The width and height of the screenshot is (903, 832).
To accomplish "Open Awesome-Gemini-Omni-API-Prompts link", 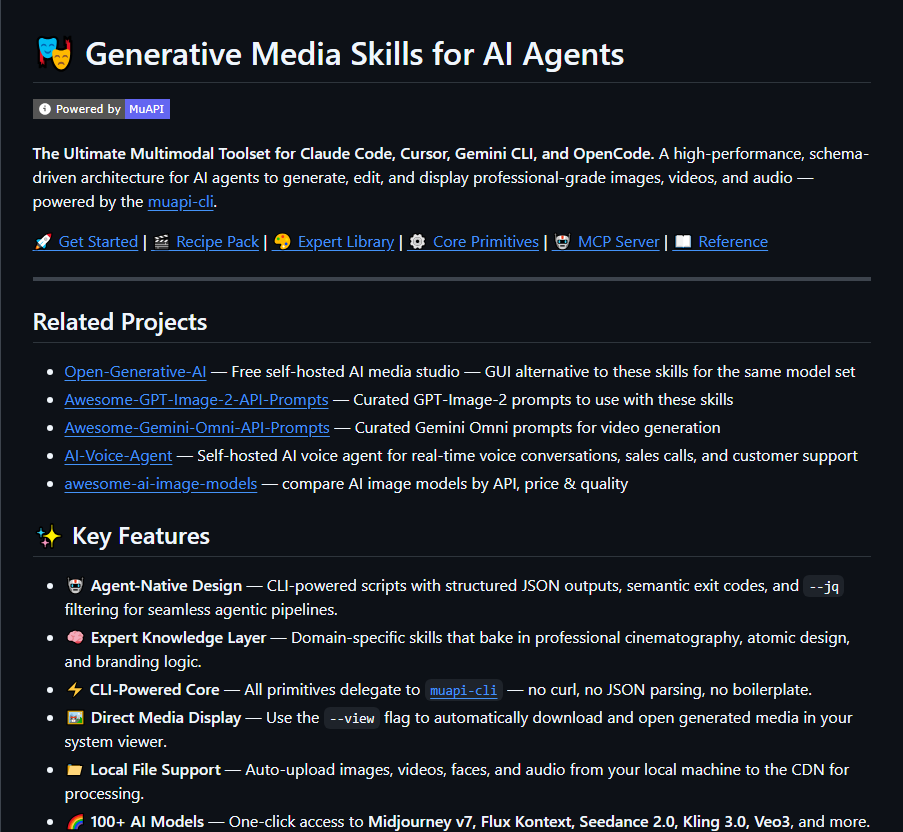I will point(197,428).
